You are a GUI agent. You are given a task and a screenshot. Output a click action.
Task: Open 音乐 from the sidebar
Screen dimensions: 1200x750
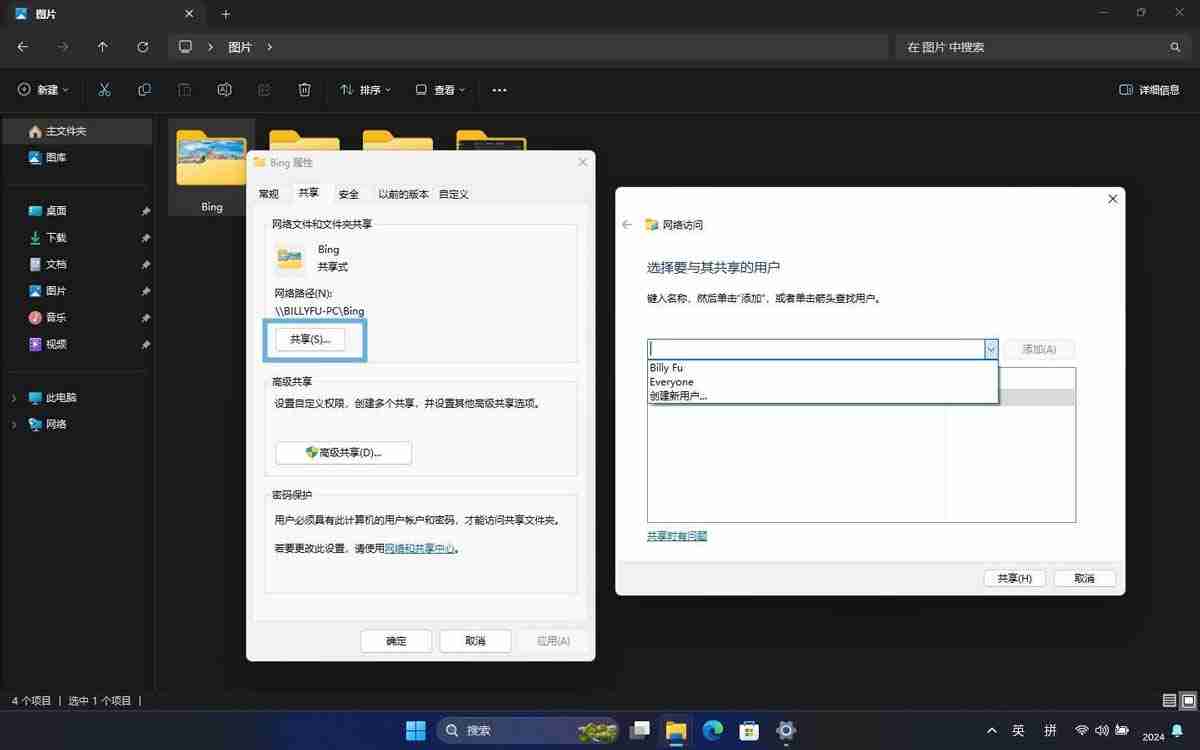(55, 317)
